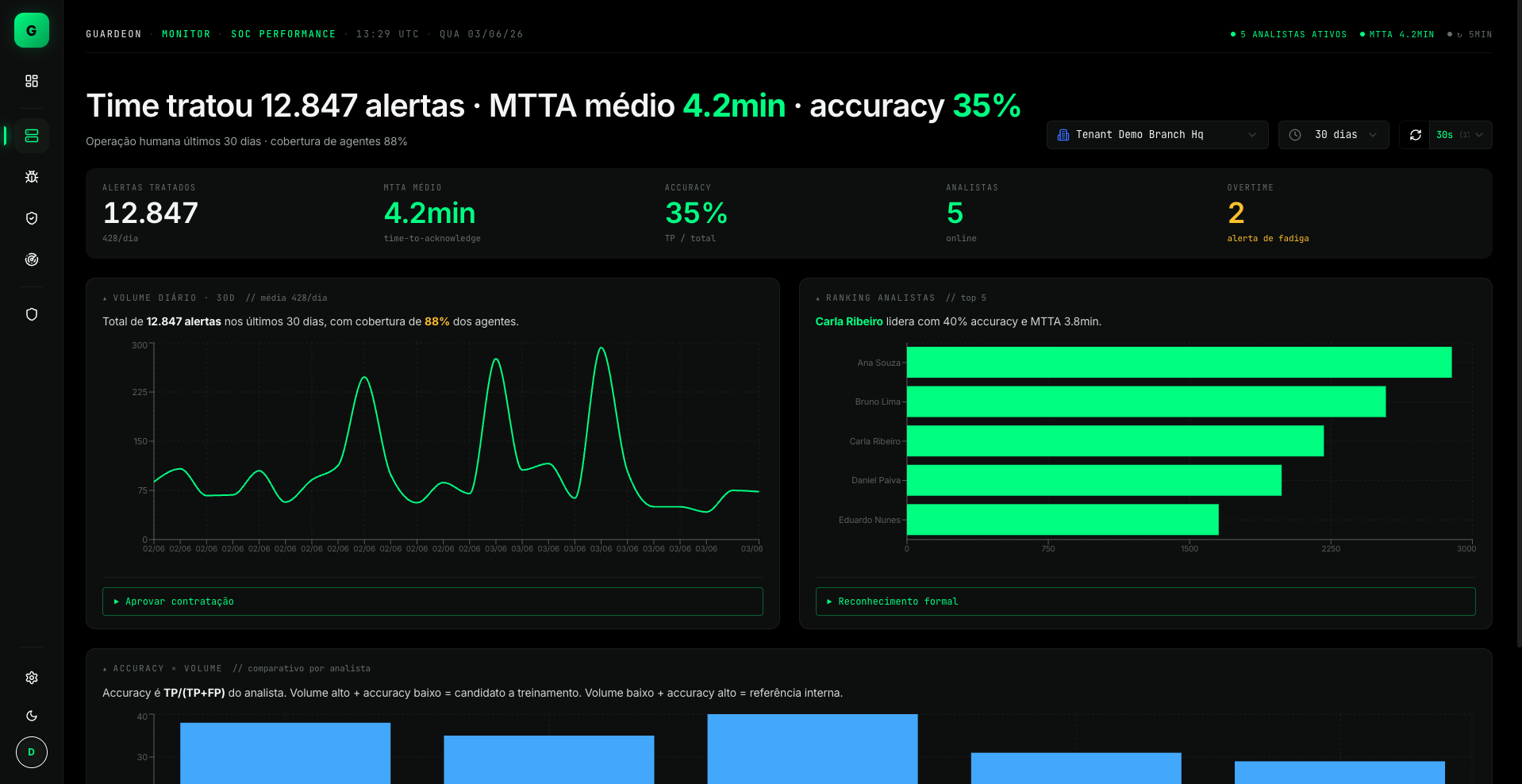The image size is (1522, 784).
Task: Click alerta de fadiga label
Action: point(1268,238)
